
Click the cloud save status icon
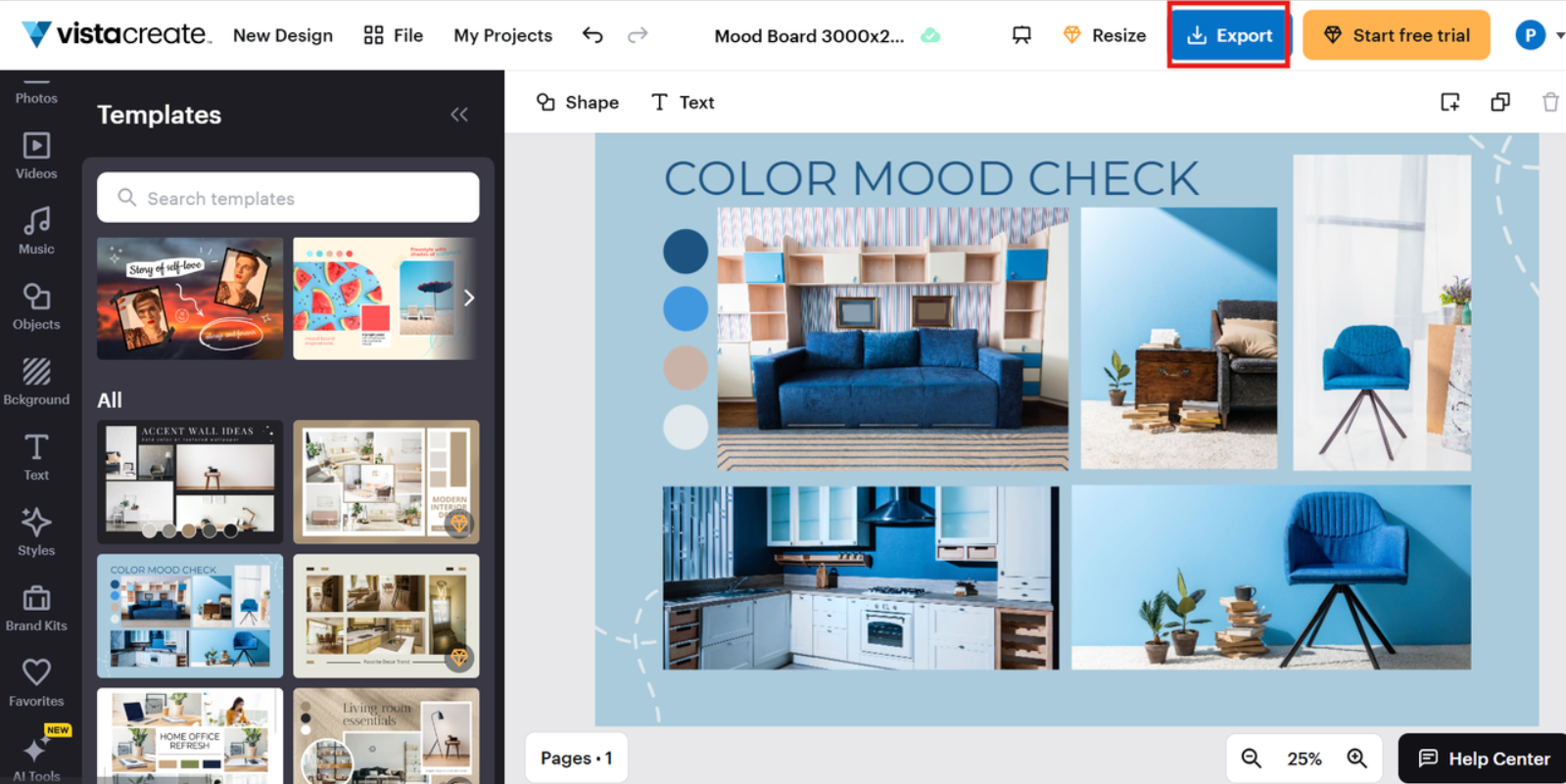pyautogui.click(x=930, y=35)
